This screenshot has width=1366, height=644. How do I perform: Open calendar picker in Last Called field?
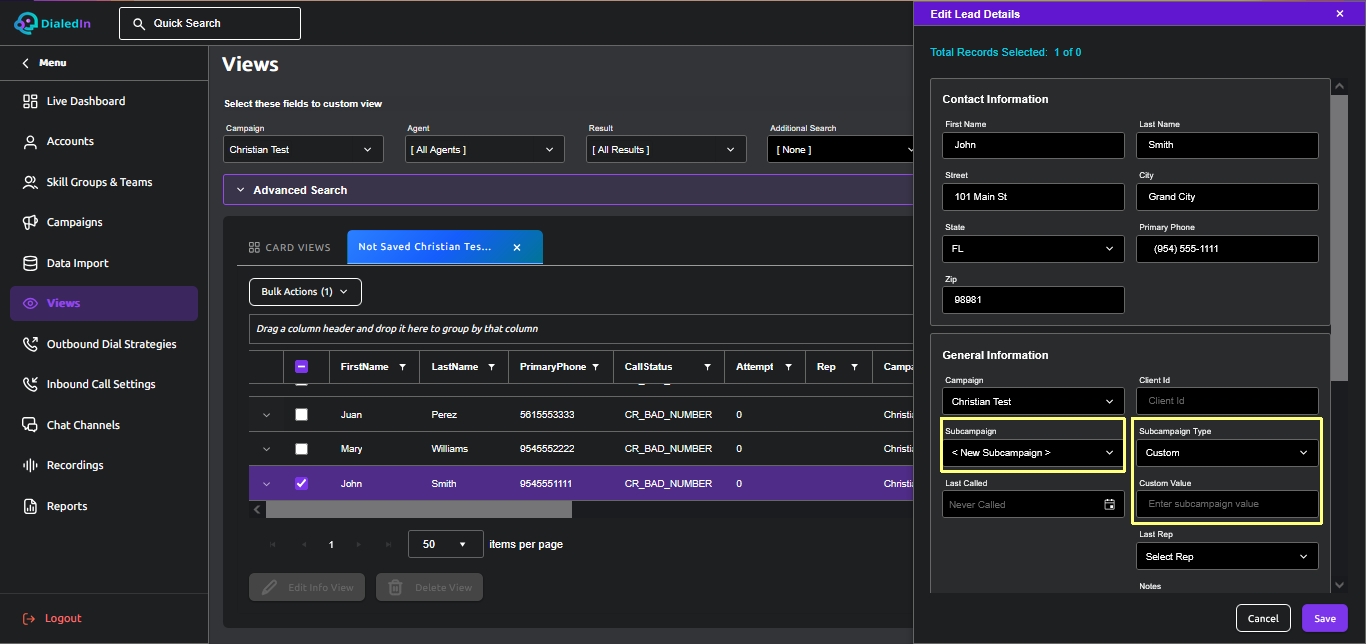point(1109,505)
